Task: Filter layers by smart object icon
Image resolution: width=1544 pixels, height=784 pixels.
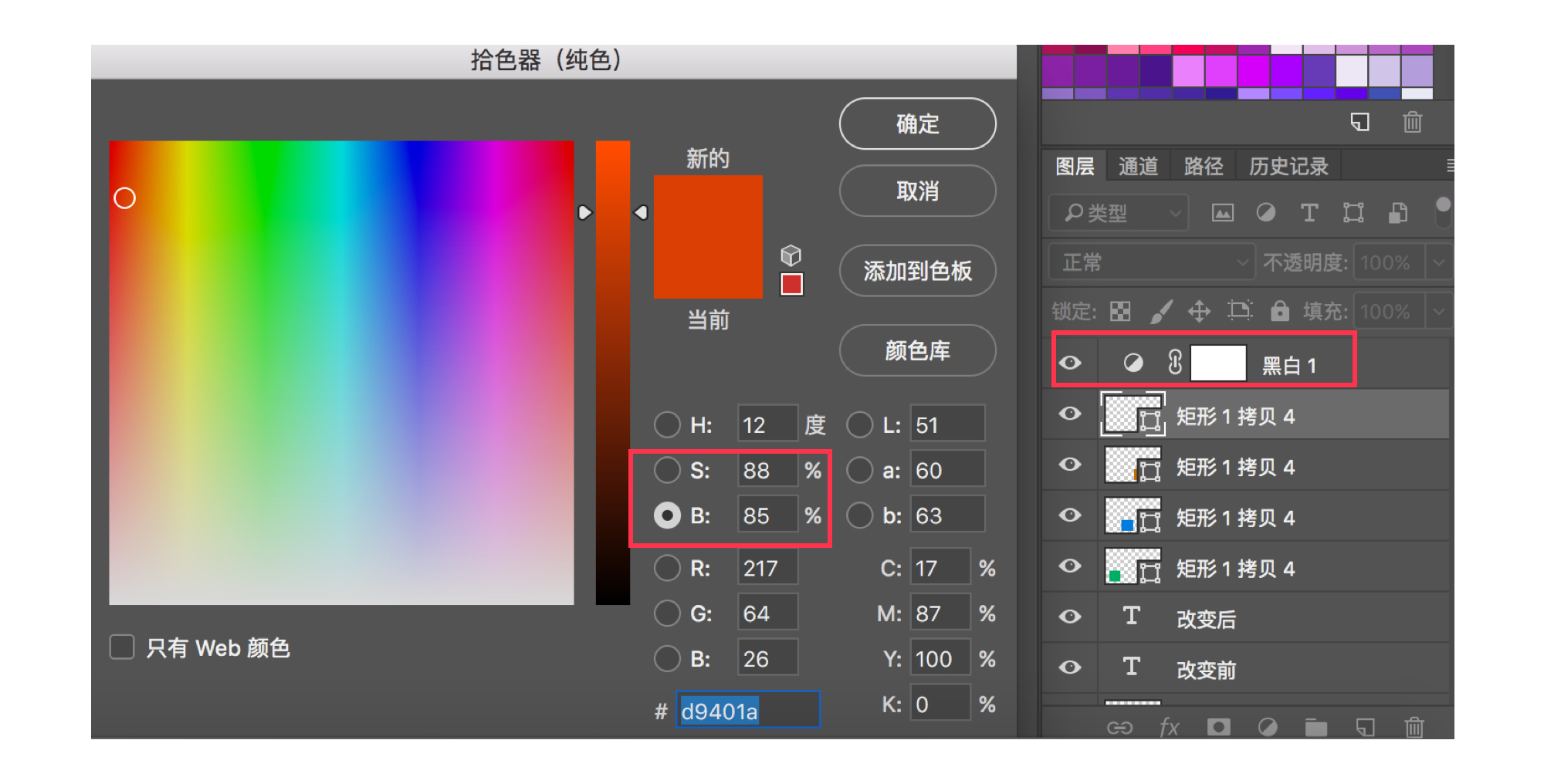Action: click(x=1397, y=213)
